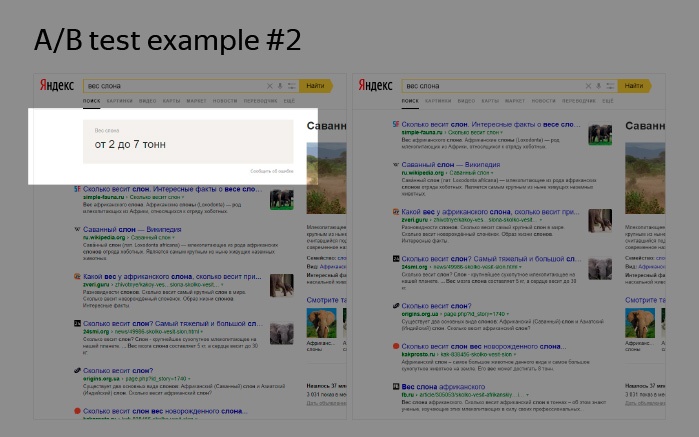This screenshot has height=437, width=699.
Task: Select Поиск tab in right screenshot
Action: pos(410,101)
